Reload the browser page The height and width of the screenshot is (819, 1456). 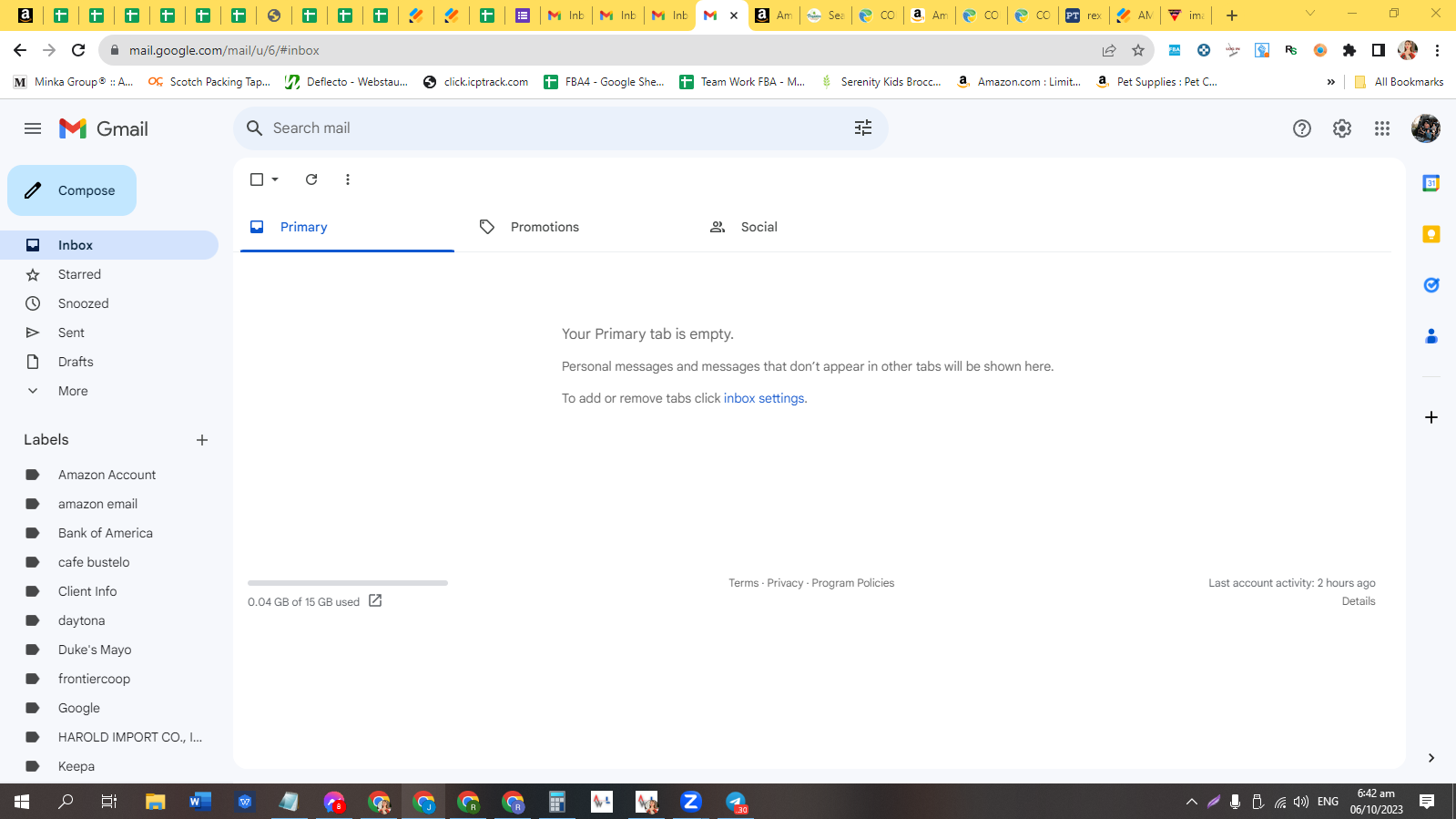tap(78, 50)
